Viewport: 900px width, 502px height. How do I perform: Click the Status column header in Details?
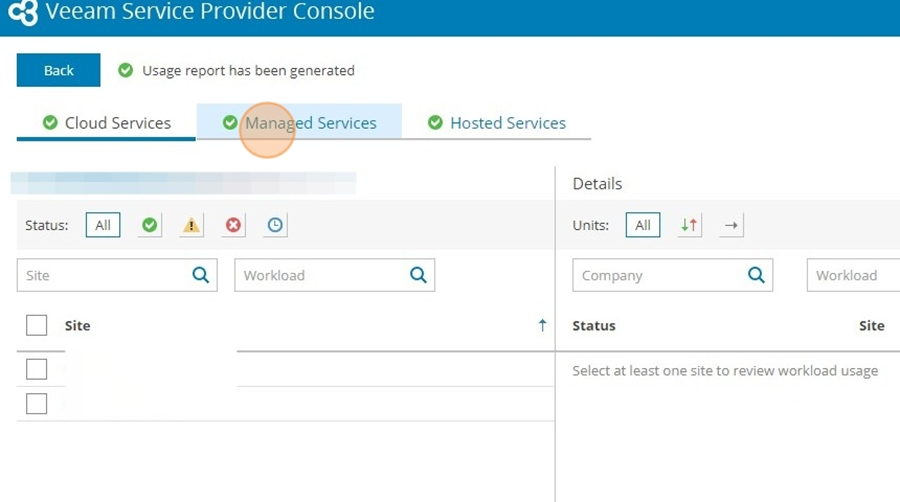tap(594, 326)
